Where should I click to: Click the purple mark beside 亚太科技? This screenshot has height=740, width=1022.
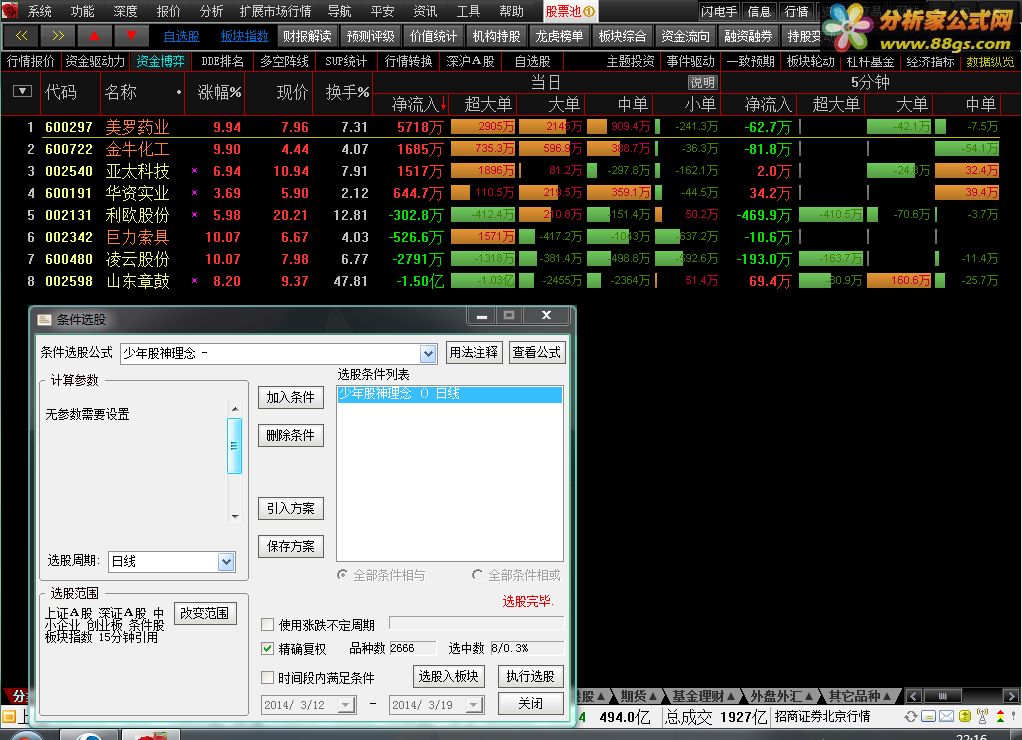pos(194,171)
